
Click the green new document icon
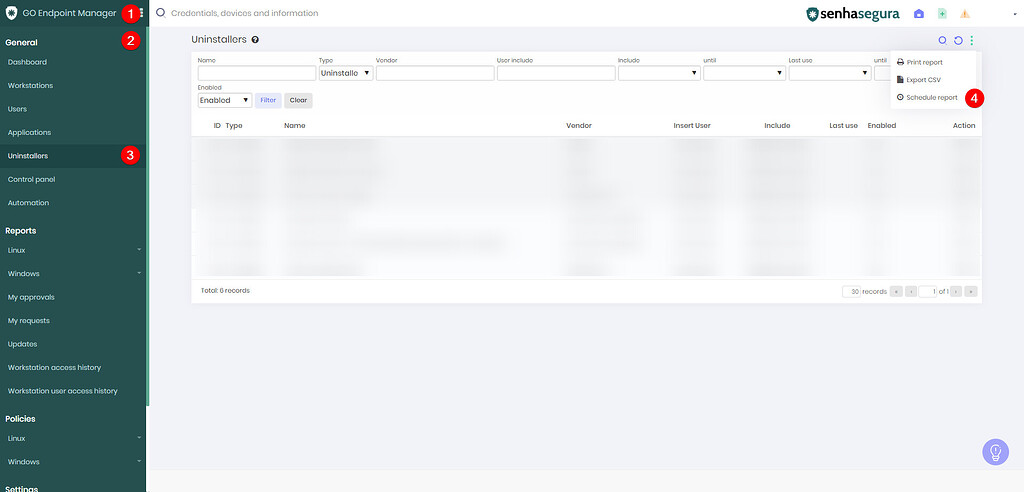point(942,14)
